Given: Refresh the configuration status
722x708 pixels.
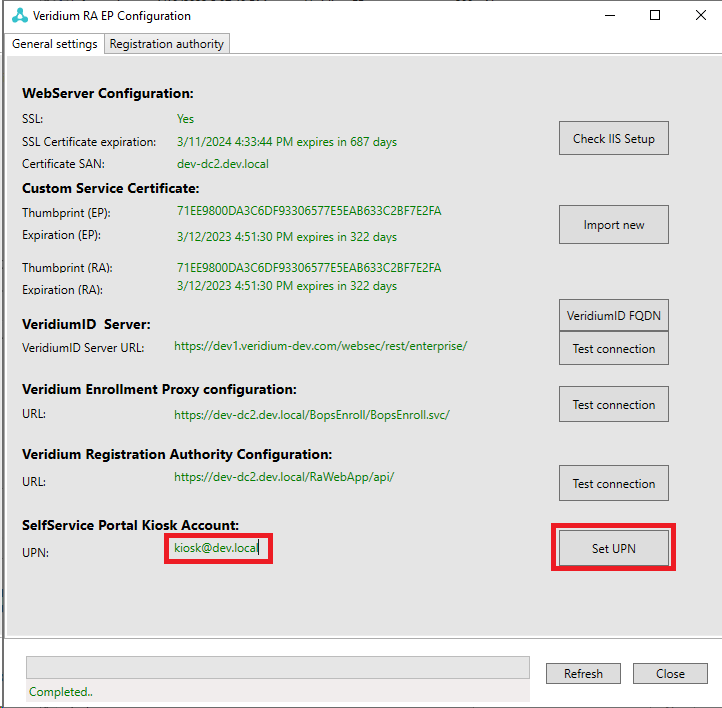Looking at the screenshot, I should 583,674.
